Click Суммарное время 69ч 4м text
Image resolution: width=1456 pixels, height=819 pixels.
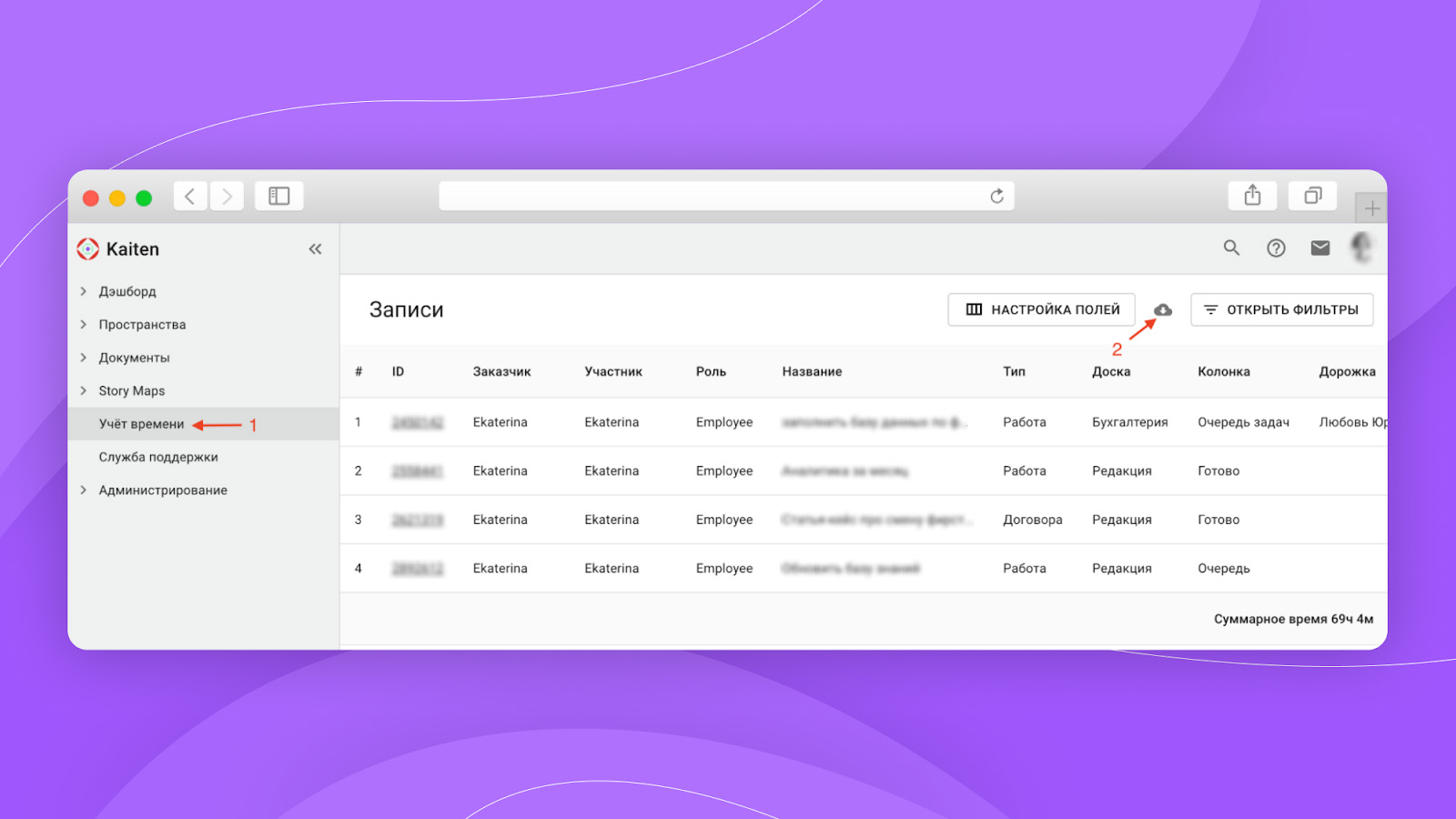tap(1293, 619)
